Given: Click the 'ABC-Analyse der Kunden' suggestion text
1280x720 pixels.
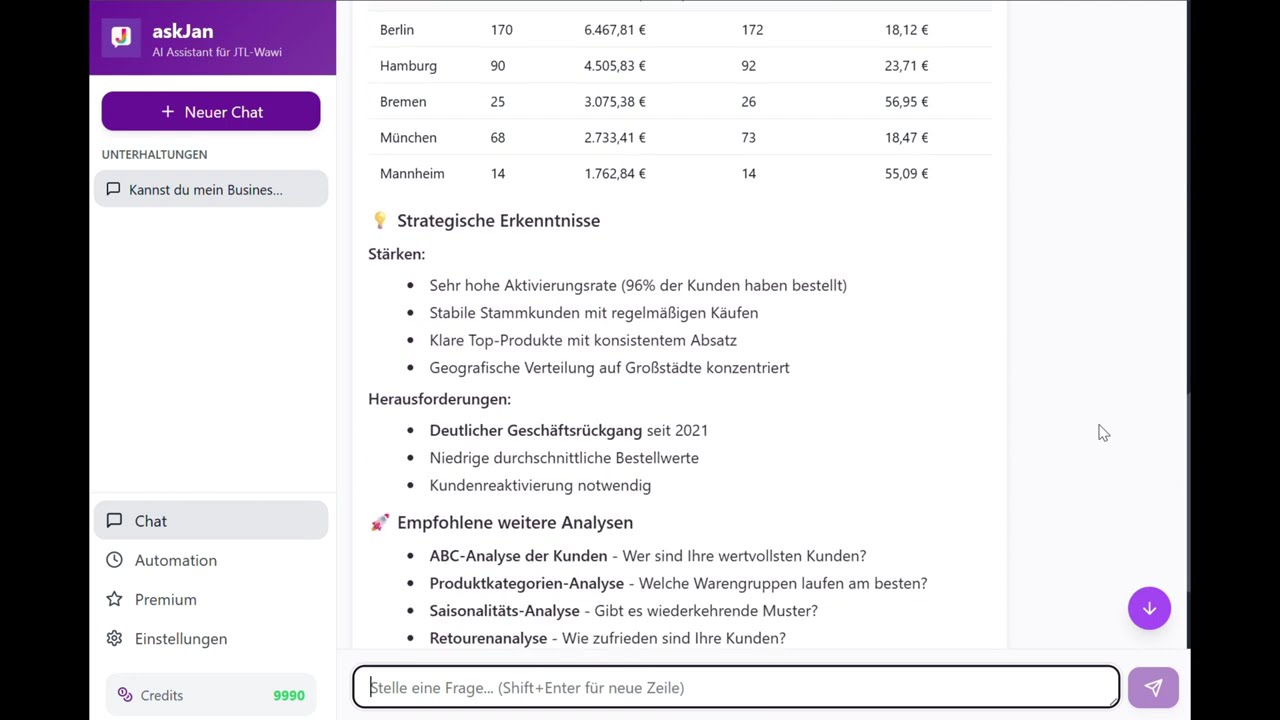Looking at the screenshot, I should (x=518, y=556).
